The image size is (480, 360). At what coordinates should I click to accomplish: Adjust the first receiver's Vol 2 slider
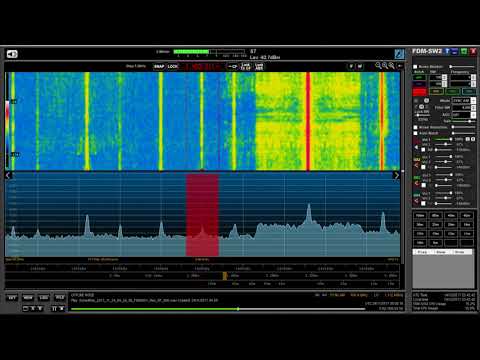[x=443, y=144]
